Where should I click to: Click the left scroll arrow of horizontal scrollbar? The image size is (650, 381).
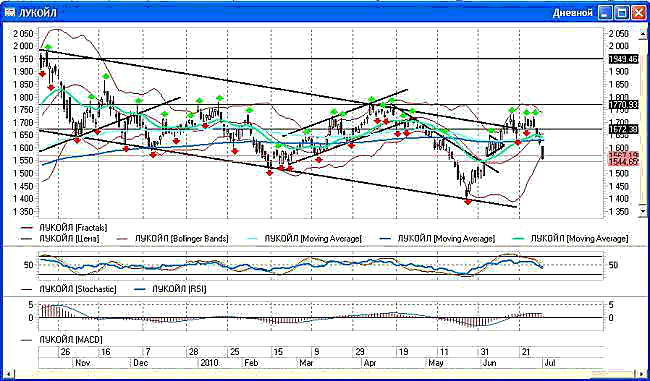pos(9,374)
